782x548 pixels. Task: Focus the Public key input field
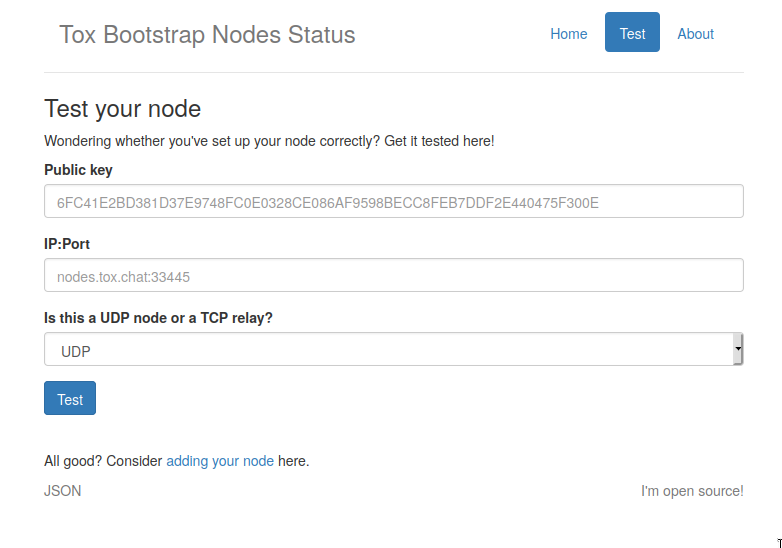(394, 201)
